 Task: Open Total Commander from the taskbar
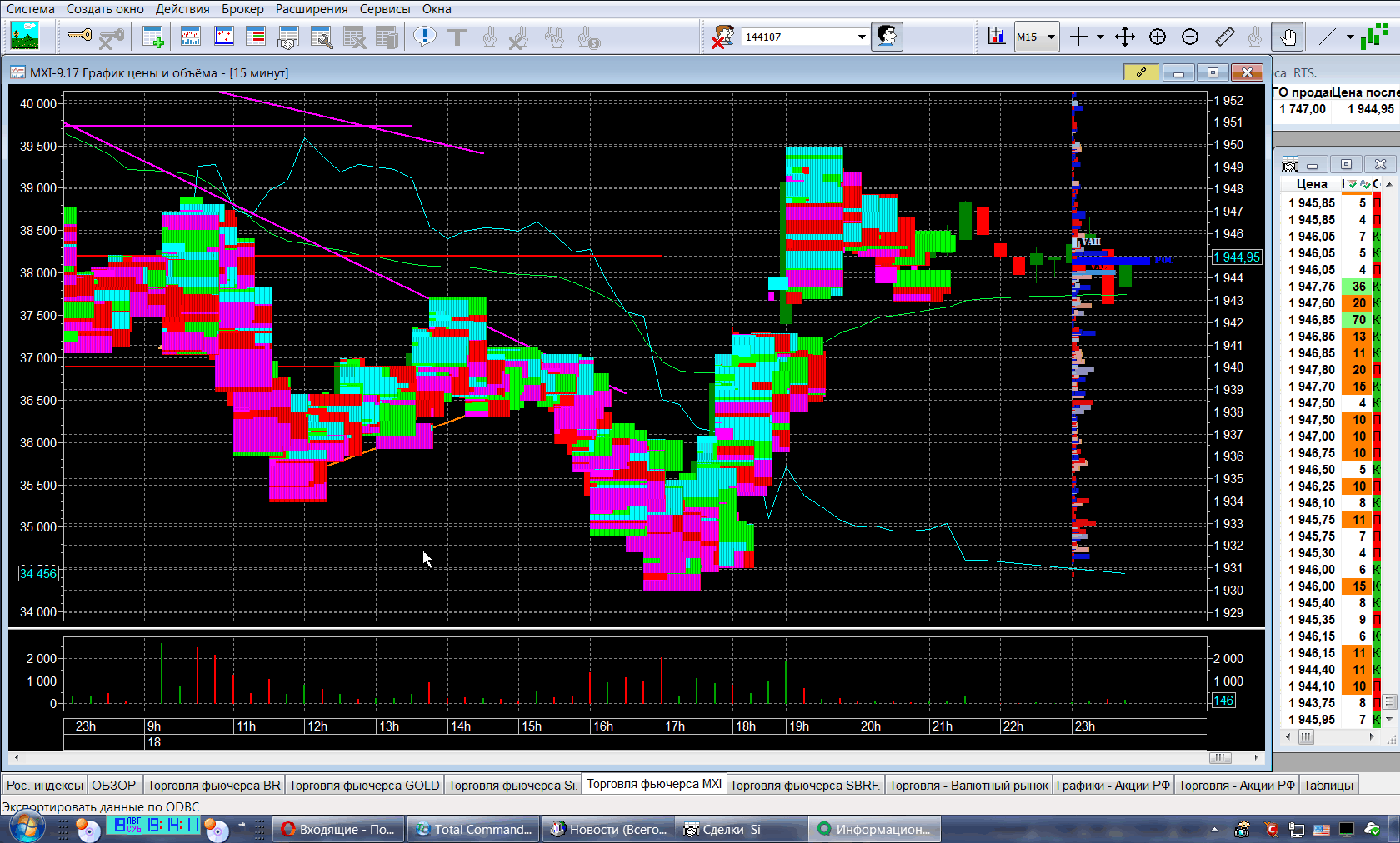(473, 829)
